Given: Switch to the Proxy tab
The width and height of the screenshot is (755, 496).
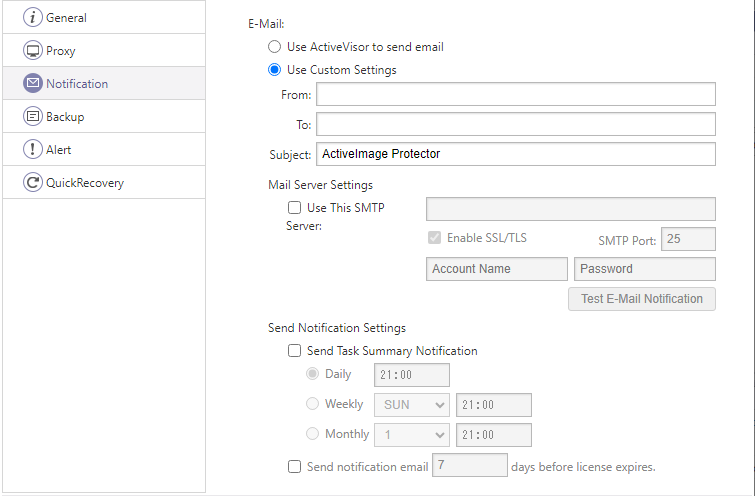Looking at the screenshot, I should click(104, 51).
